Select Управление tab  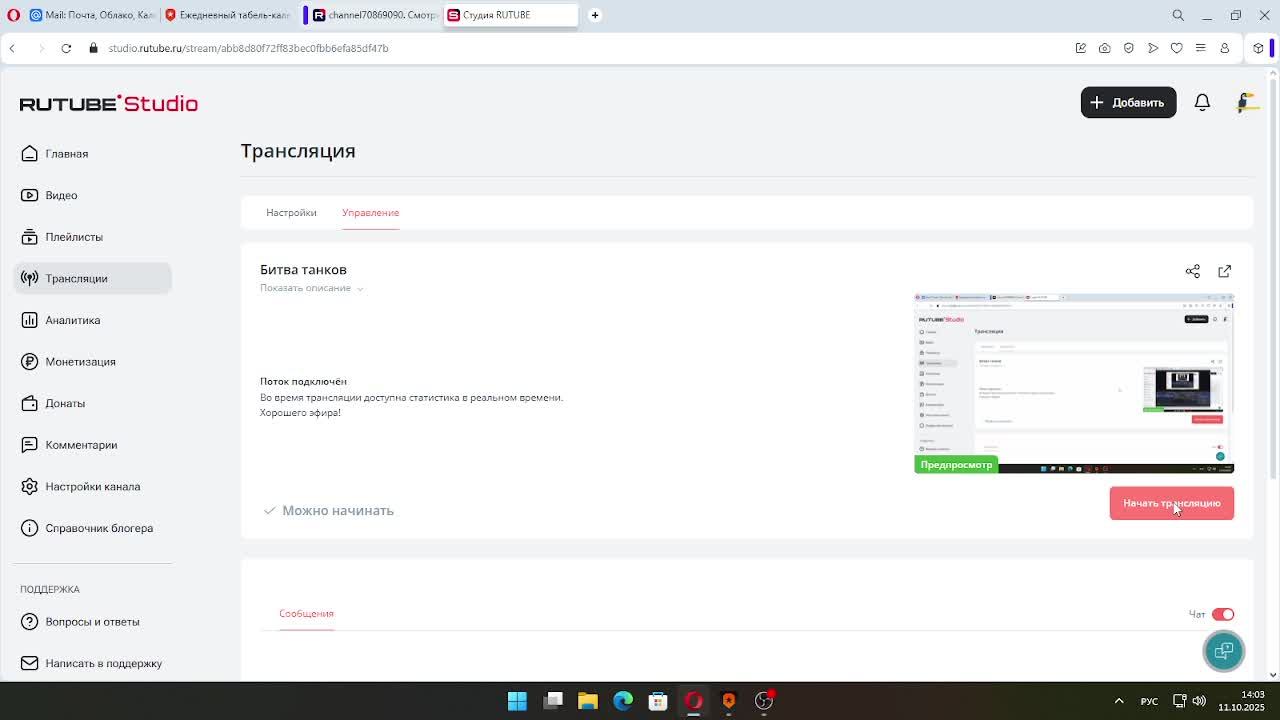370,212
